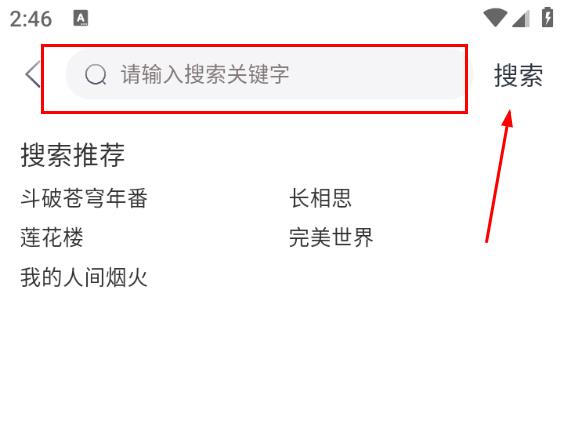
Task: Tap the cellular signal icon
Action: pyautogui.click(x=520, y=18)
